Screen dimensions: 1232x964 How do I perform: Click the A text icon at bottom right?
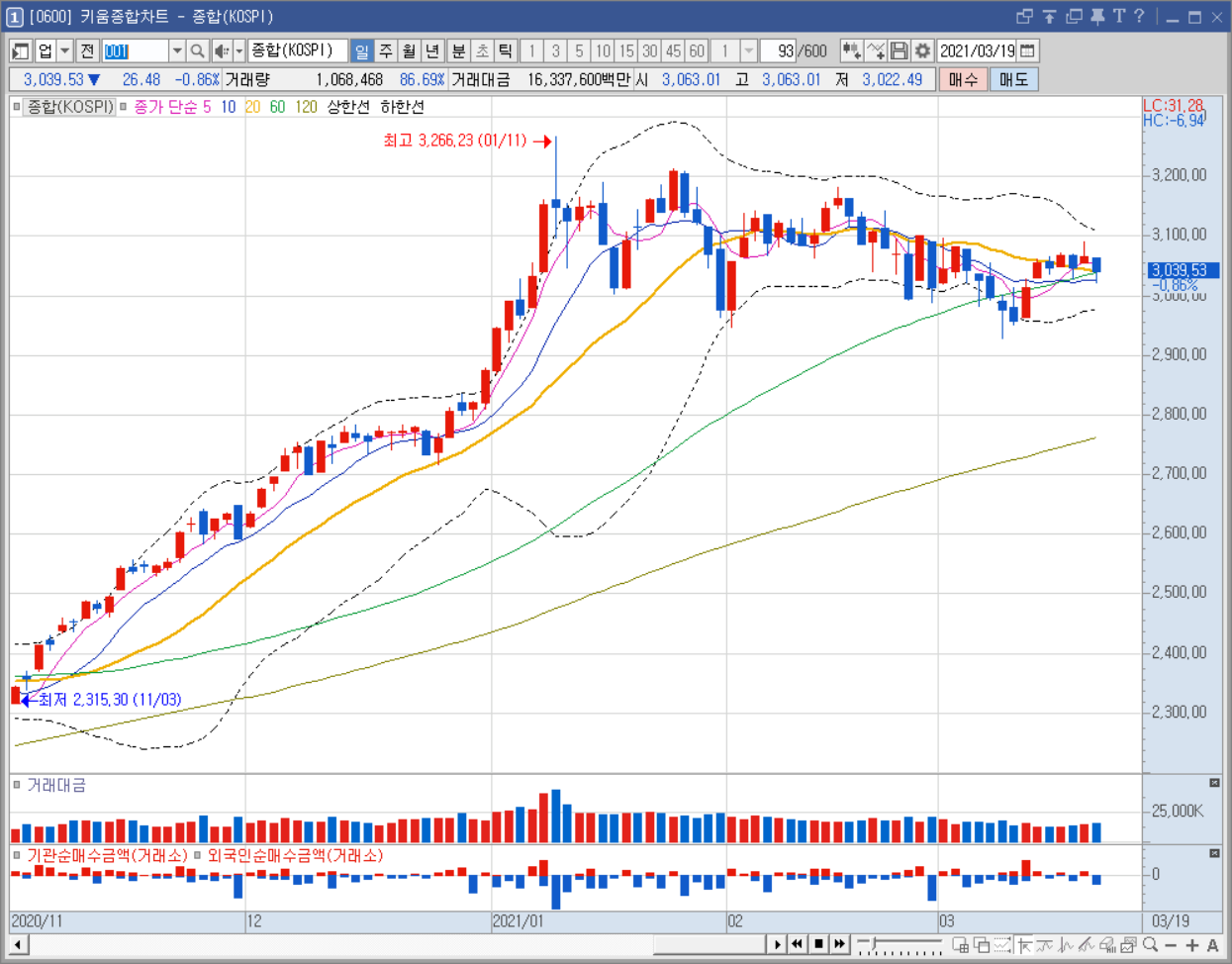1213,945
